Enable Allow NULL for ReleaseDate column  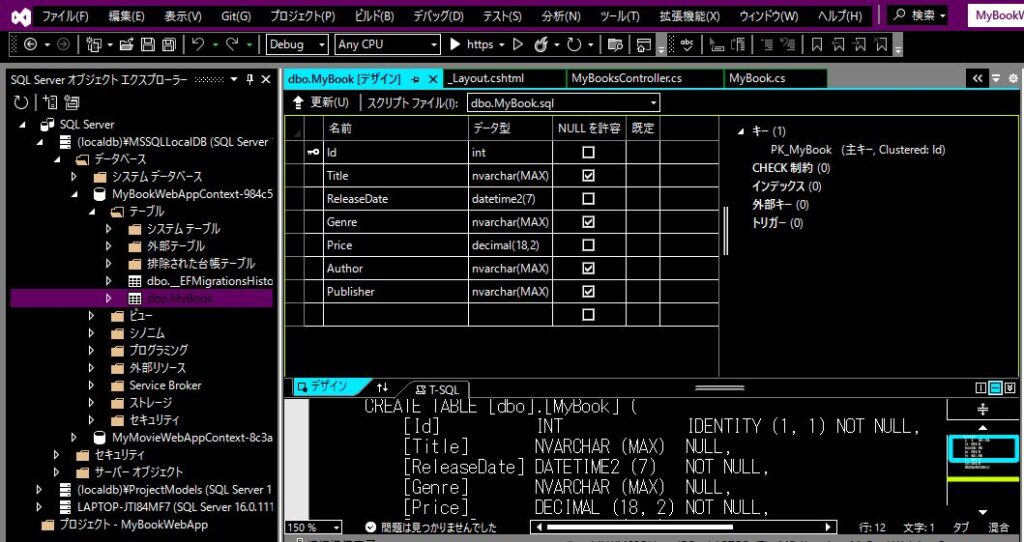tap(588, 198)
